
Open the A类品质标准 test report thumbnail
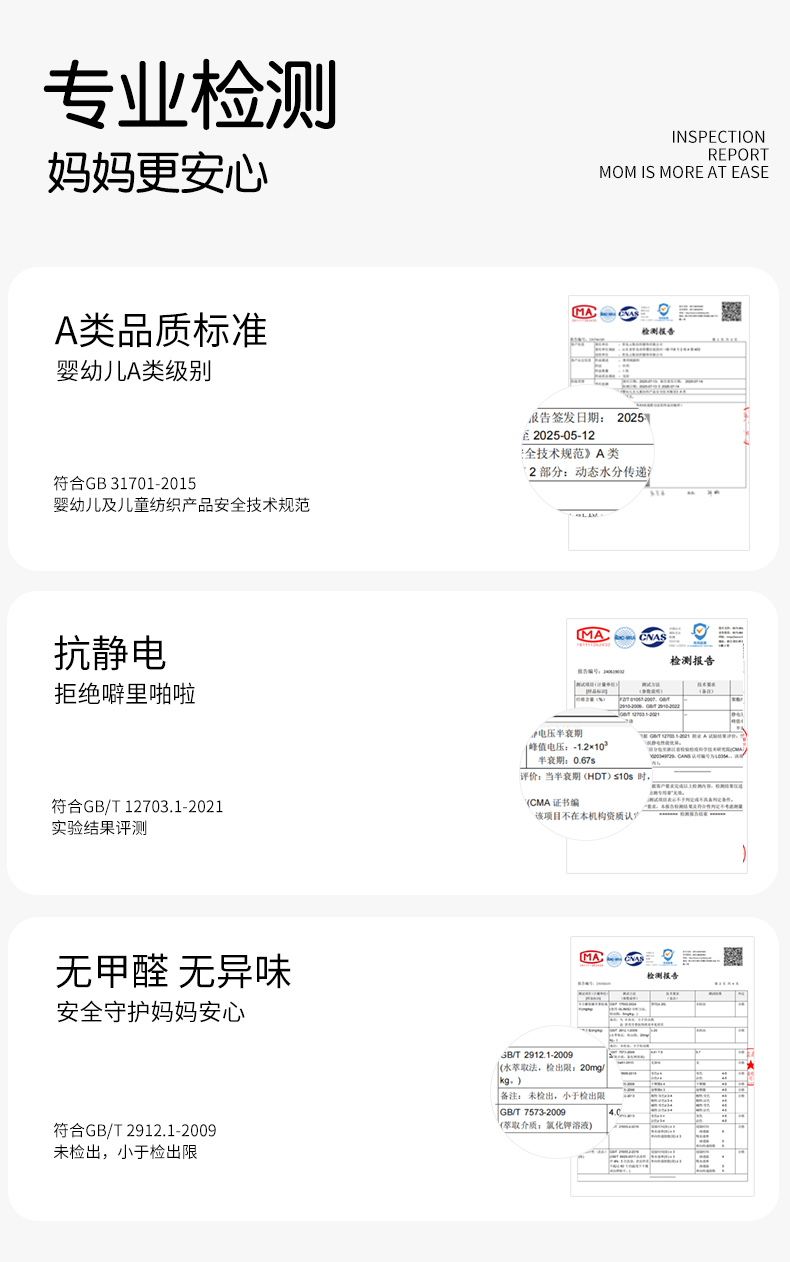point(658,422)
